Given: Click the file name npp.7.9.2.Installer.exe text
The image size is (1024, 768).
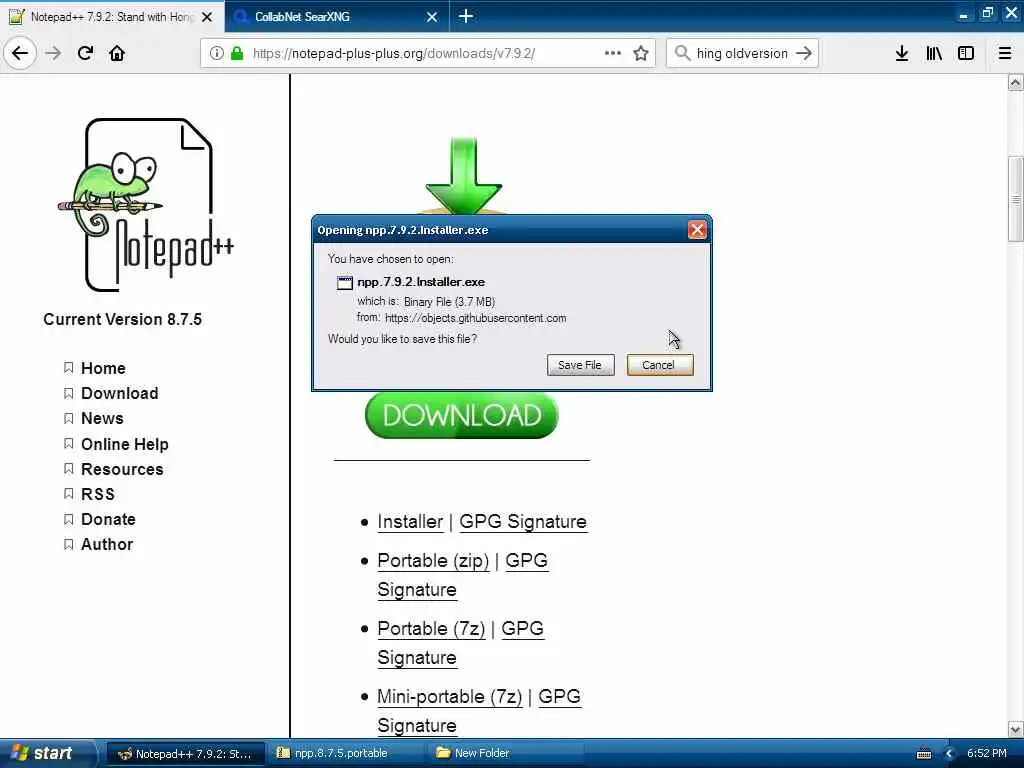Looking at the screenshot, I should pos(421,282).
